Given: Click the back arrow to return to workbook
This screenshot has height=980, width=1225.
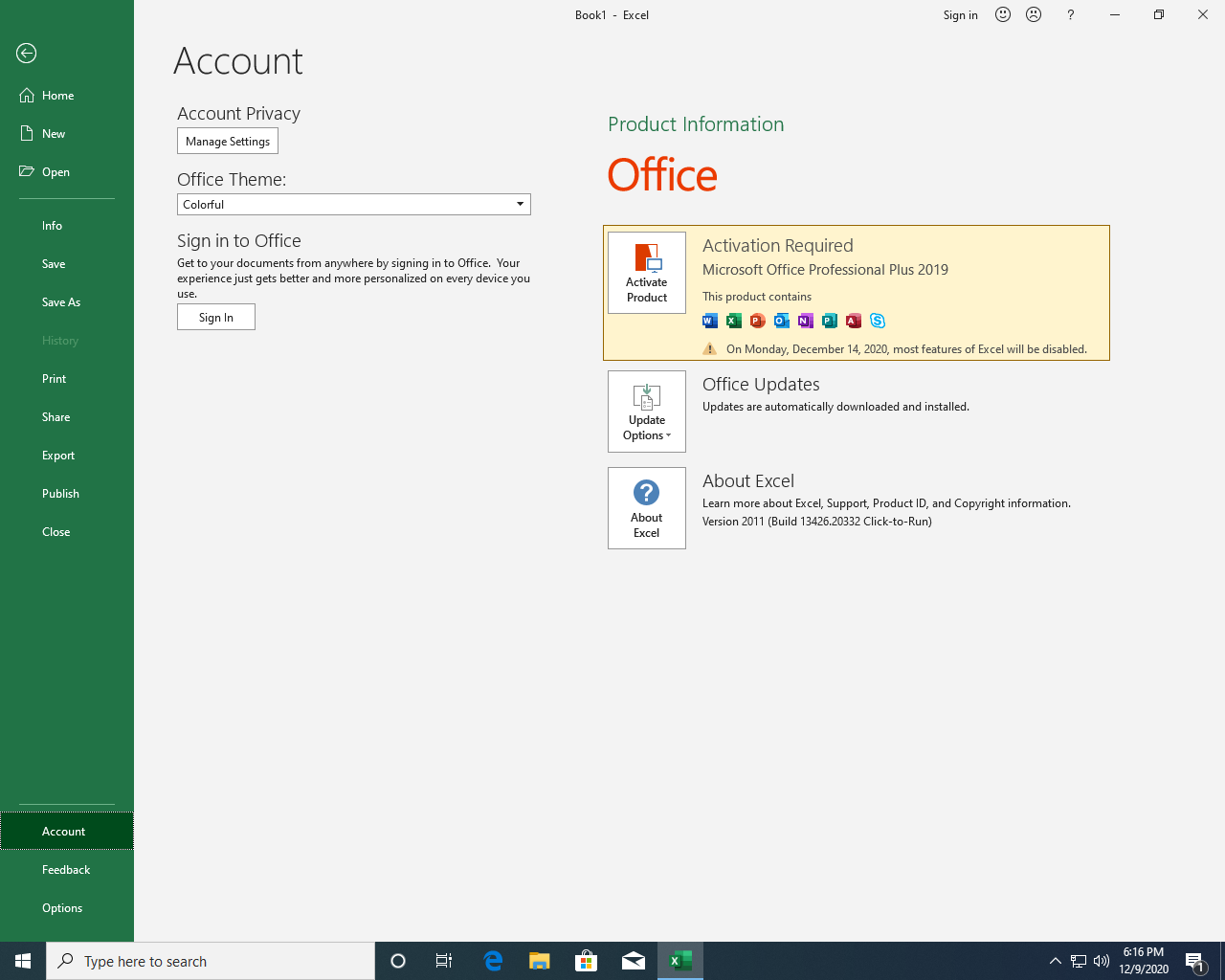Looking at the screenshot, I should point(27,54).
